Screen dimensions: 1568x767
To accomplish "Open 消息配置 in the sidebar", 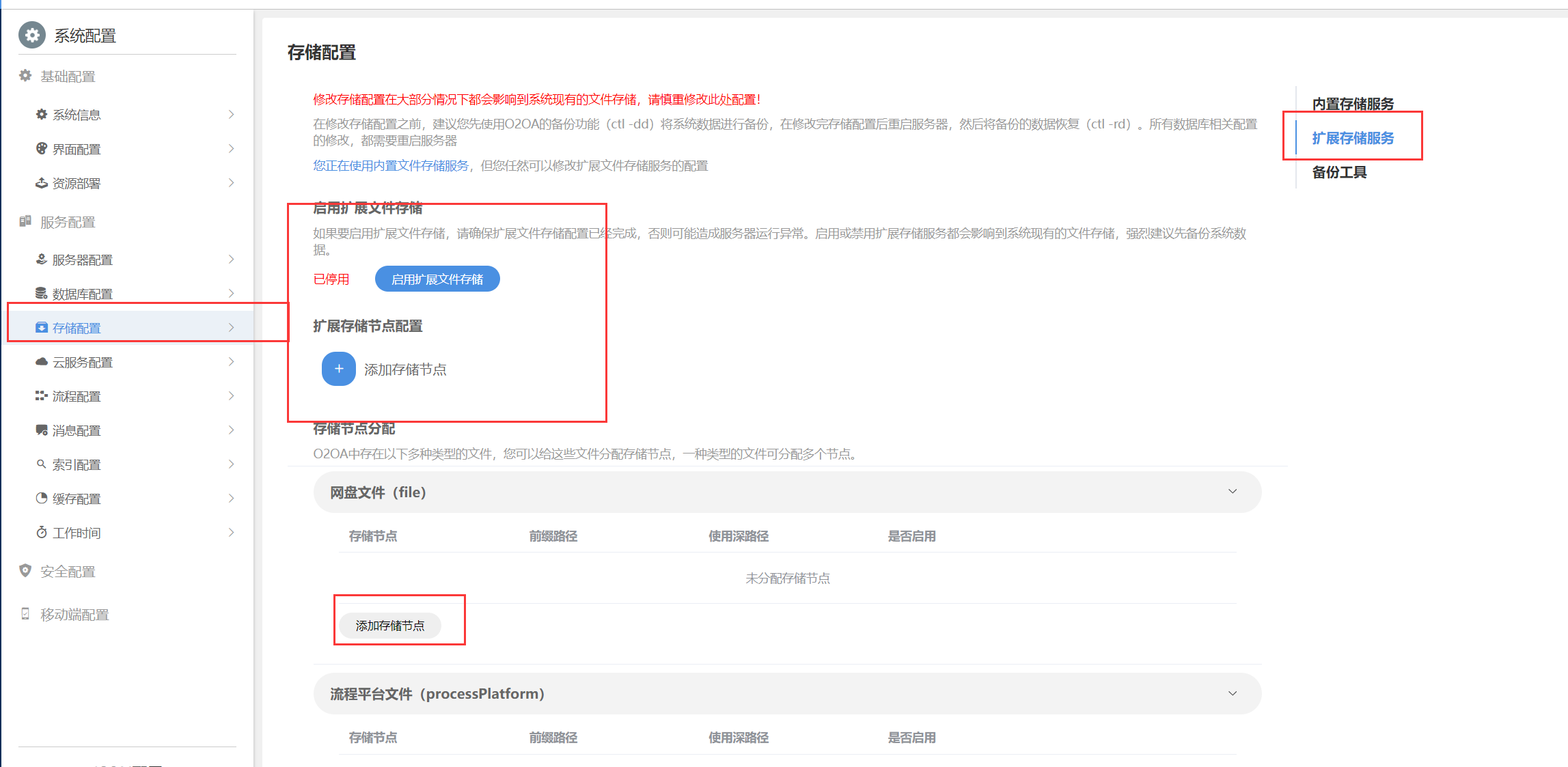I will pyautogui.click(x=77, y=430).
